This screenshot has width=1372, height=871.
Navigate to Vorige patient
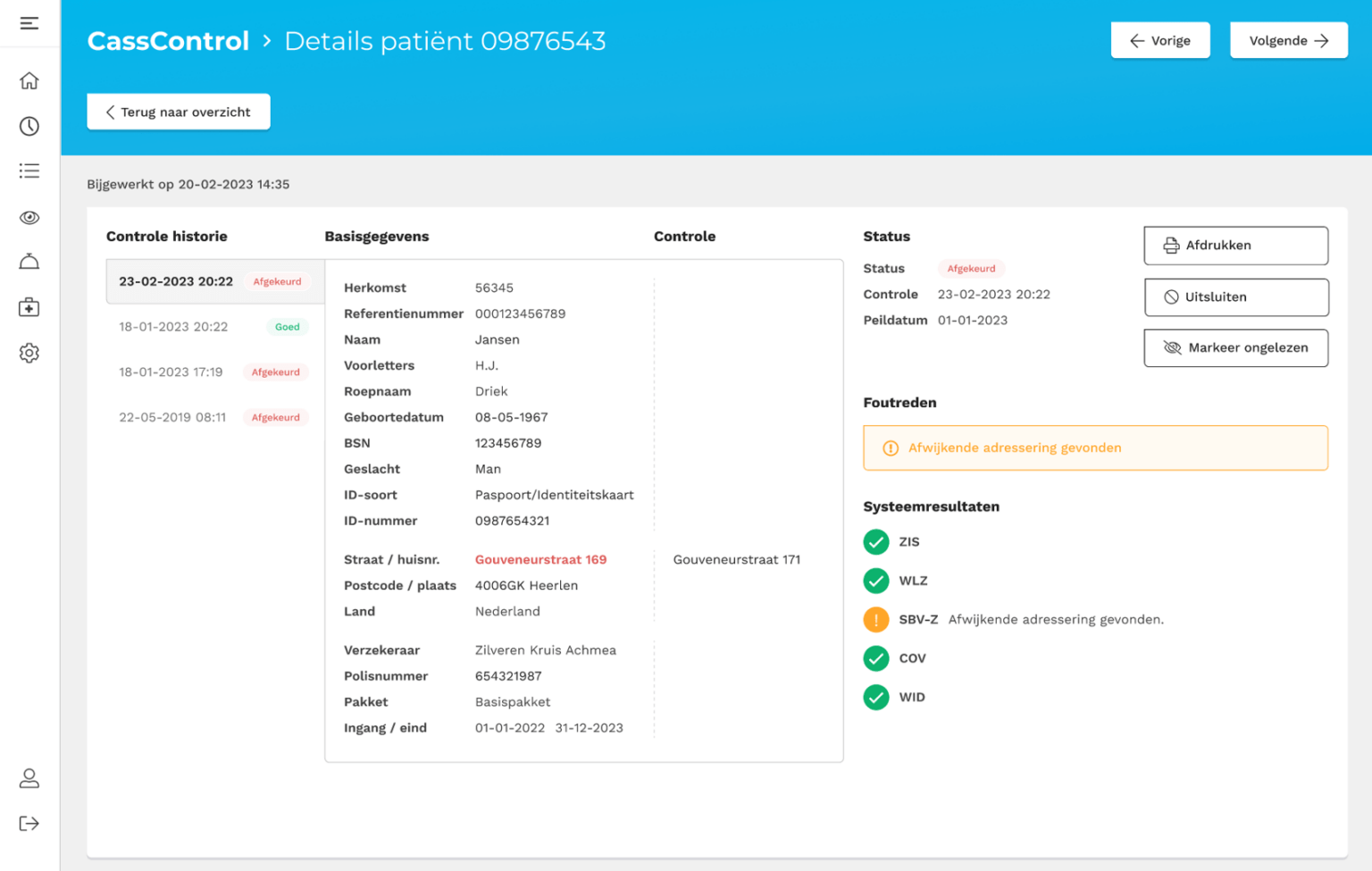[x=1159, y=40]
